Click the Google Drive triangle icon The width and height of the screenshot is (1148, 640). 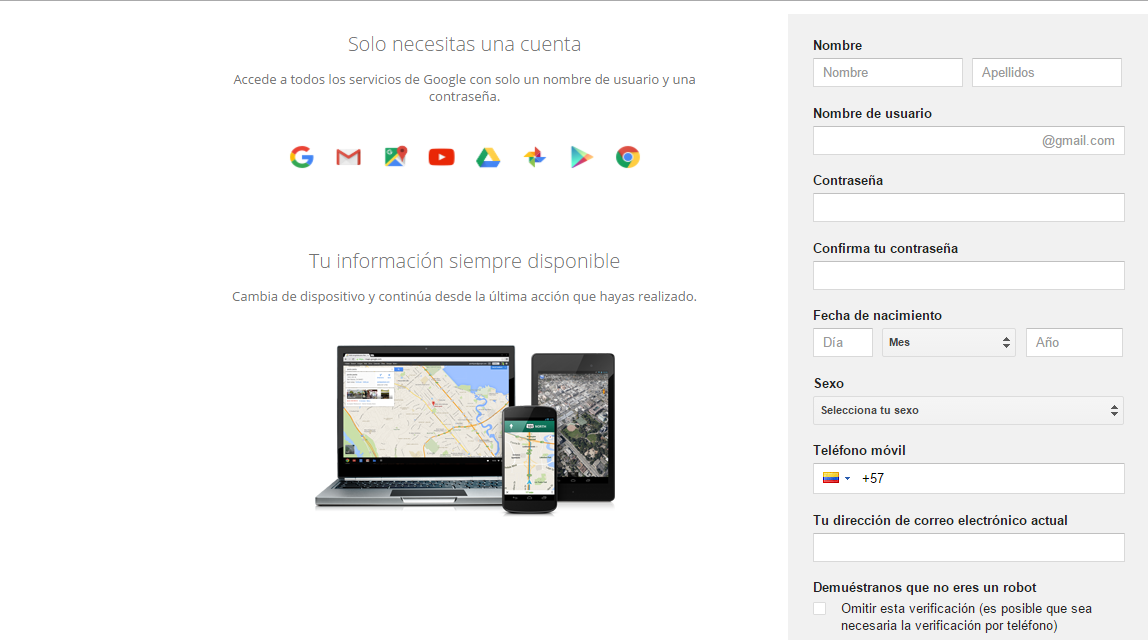487,157
